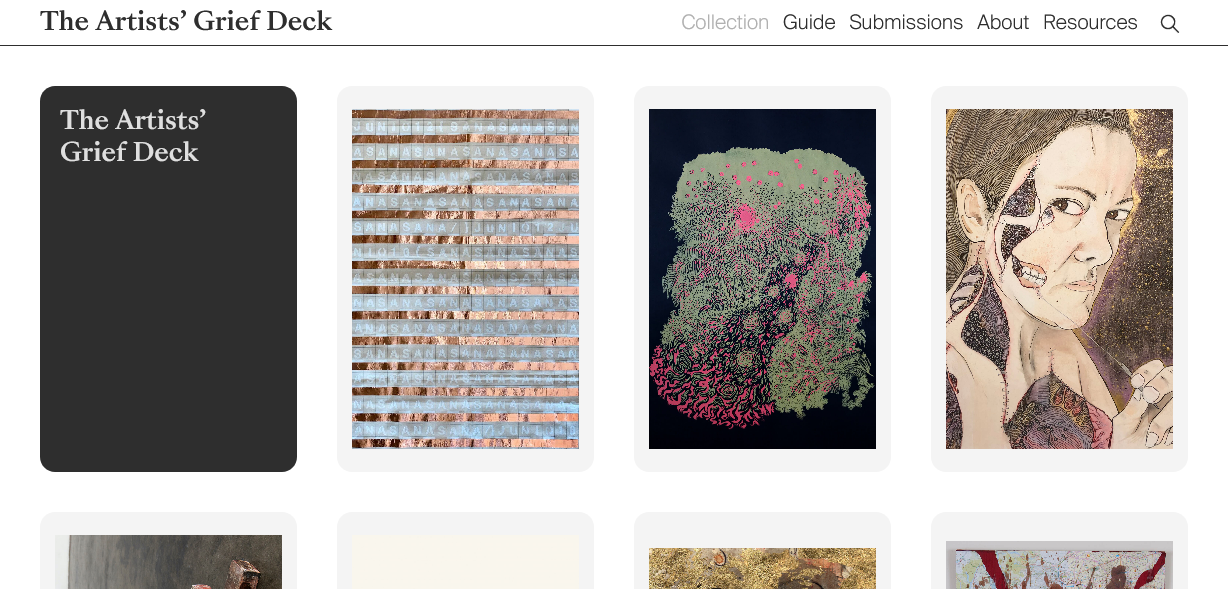Screen dimensions: 1228x589
Task: Open the woman's face portrait card
Action: (1059, 279)
